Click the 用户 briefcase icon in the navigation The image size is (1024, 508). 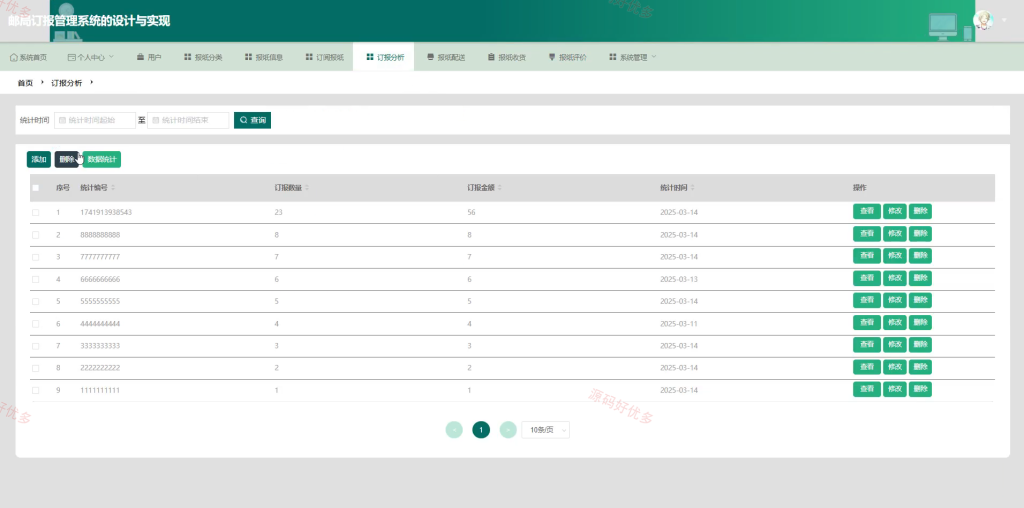click(x=140, y=57)
